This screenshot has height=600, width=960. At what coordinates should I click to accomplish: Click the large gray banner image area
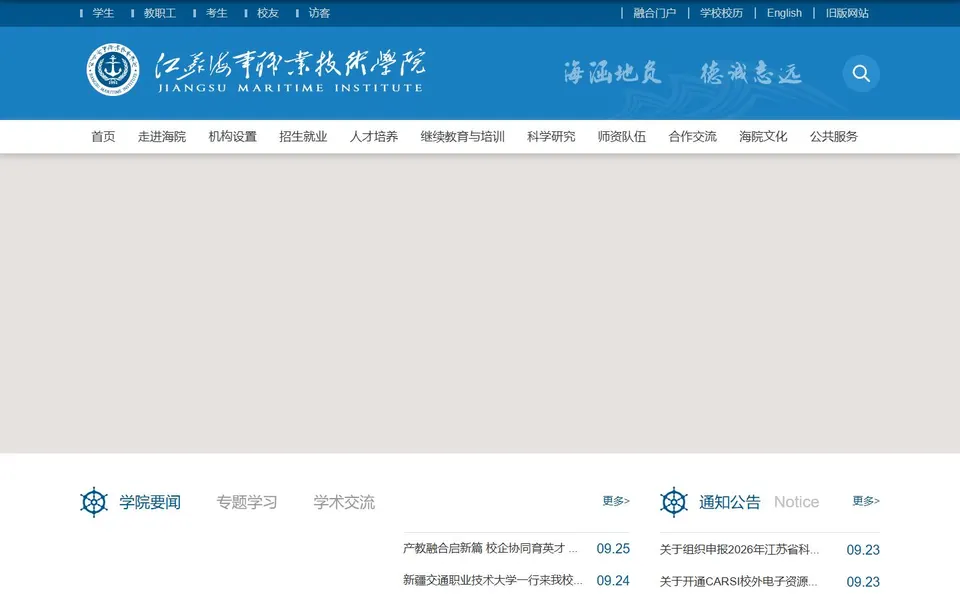click(x=480, y=304)
